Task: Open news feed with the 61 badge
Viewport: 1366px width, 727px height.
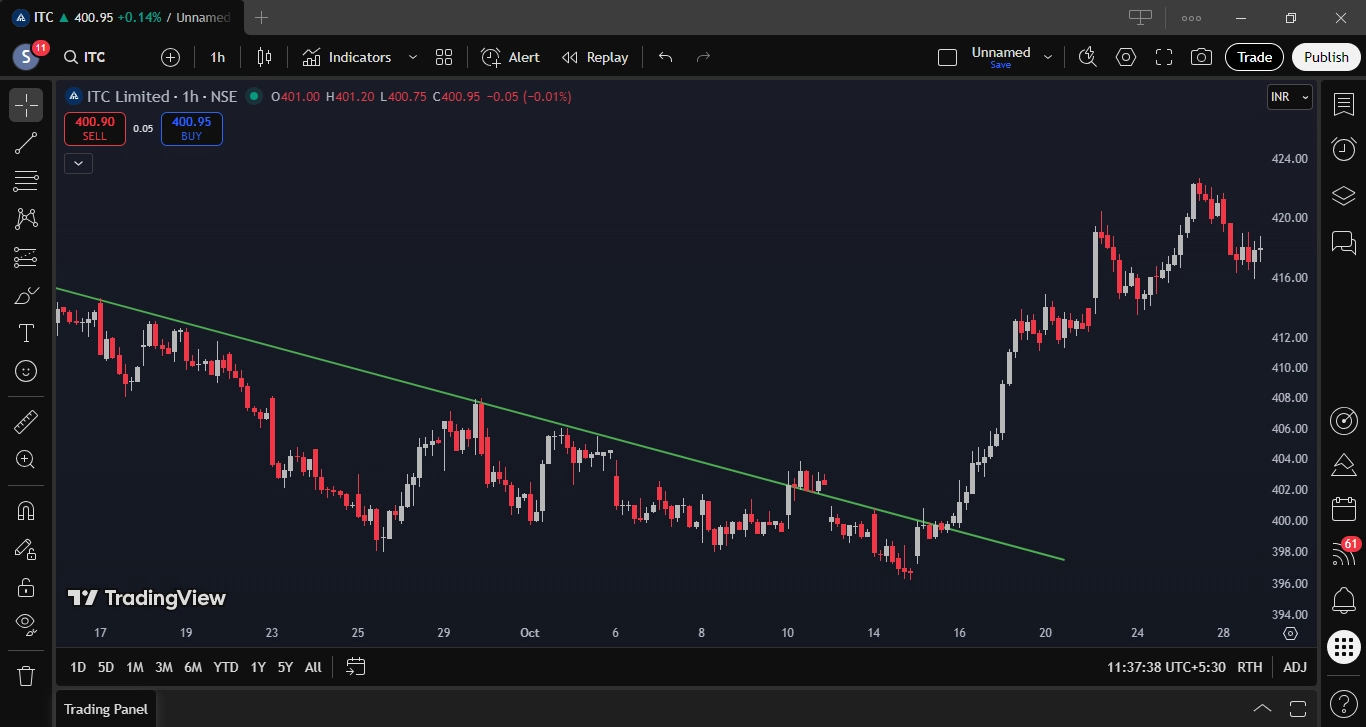Action: [x=1344, y=555]
